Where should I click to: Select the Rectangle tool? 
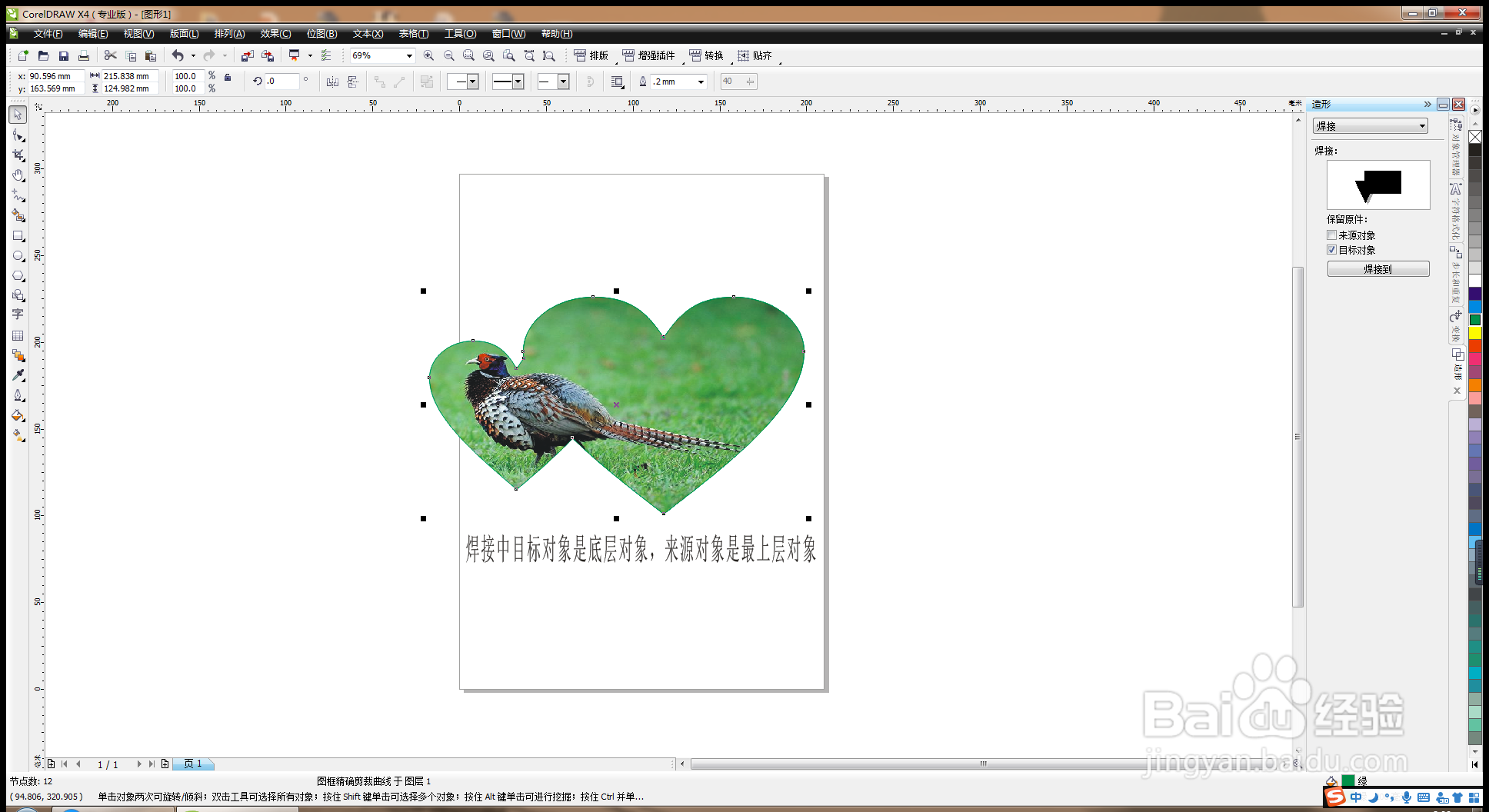click(x=18, y=236)
